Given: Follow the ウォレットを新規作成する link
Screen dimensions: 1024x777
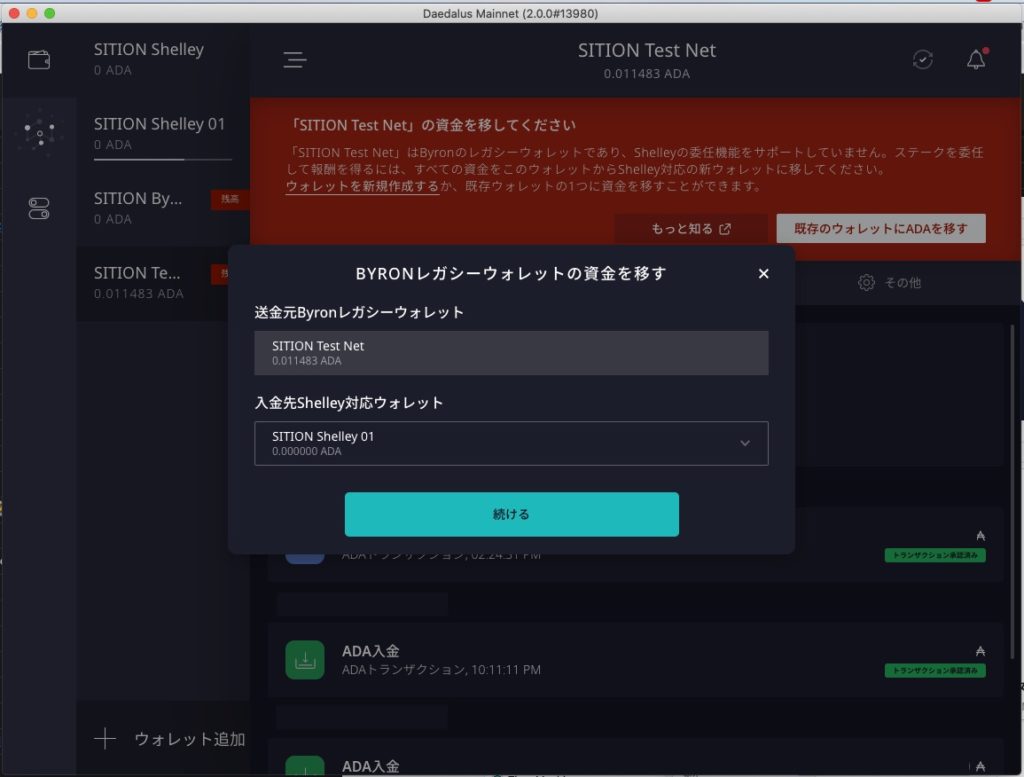Looking at the screenshot, I should click(362, 187).
